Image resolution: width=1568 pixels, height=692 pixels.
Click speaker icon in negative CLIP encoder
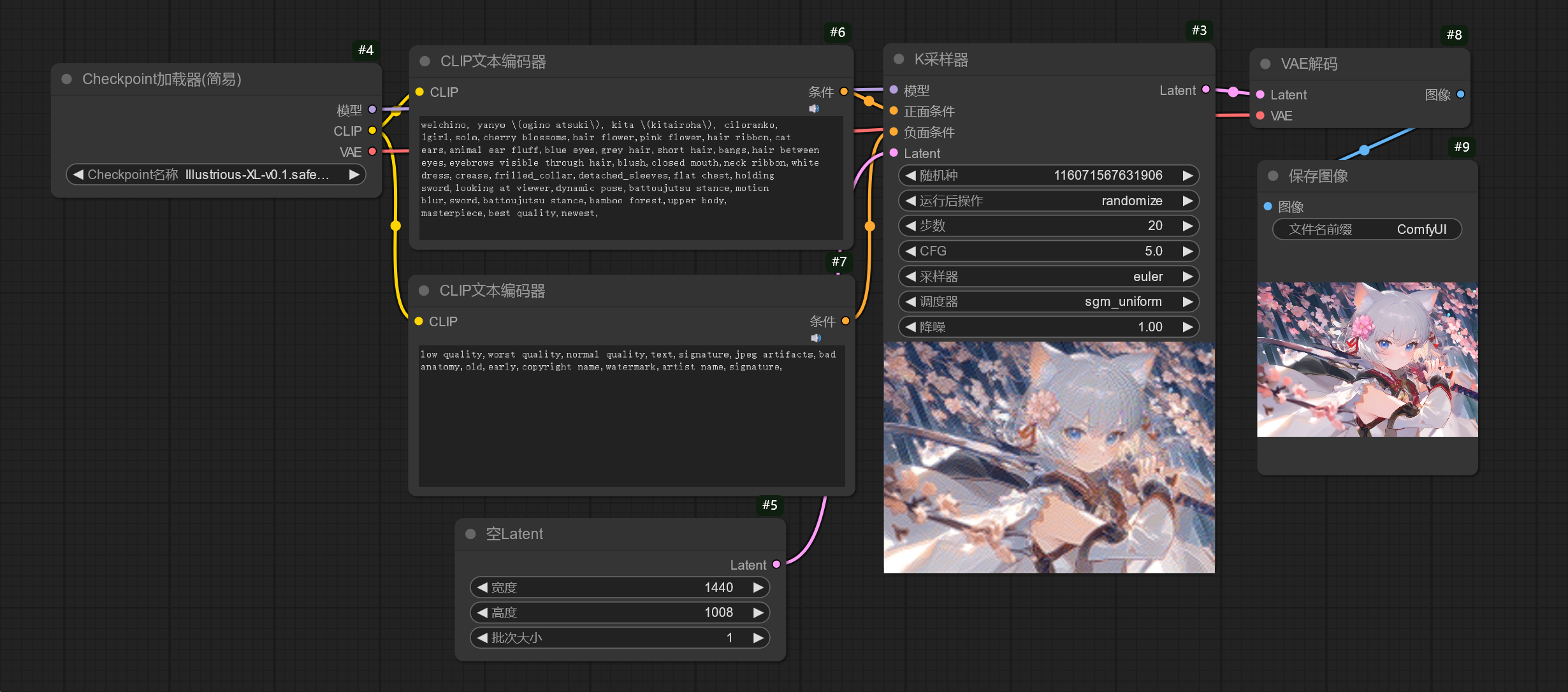click(815, 338)
